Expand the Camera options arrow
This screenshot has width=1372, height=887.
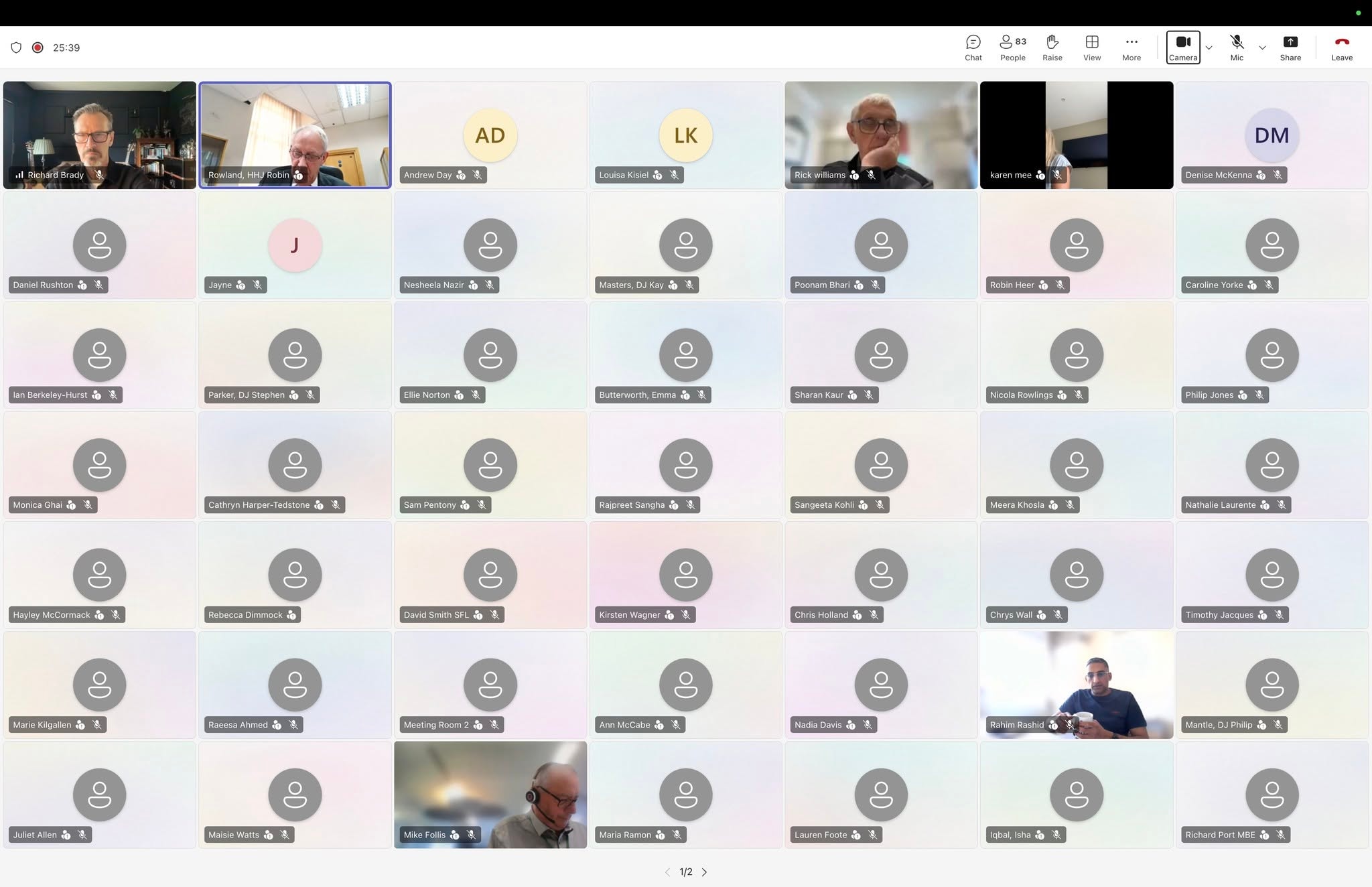(1209, 48)
